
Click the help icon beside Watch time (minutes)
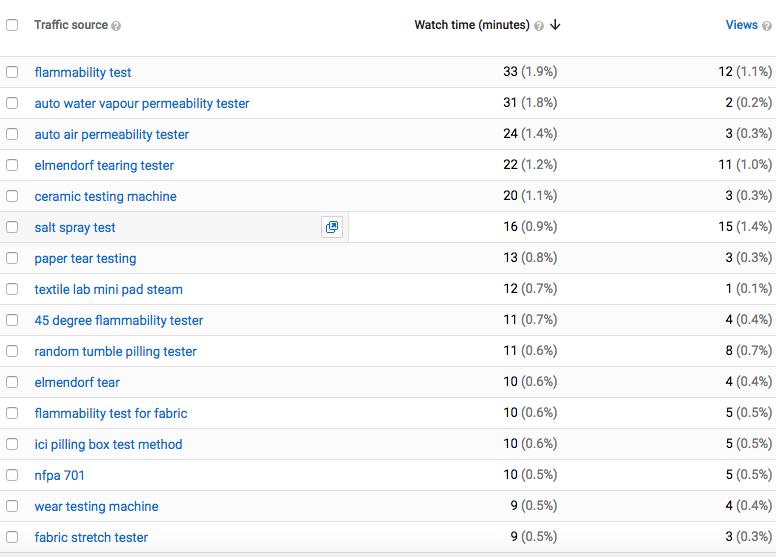coord(539,26)
